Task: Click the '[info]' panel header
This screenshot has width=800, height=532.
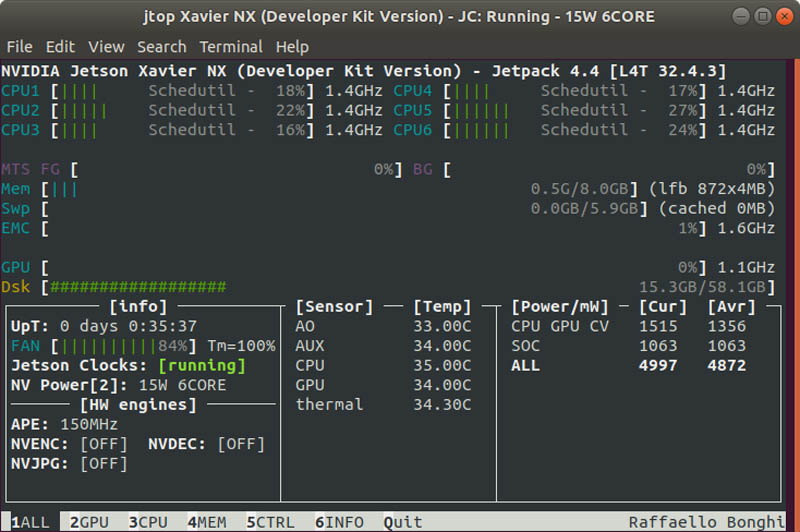Action: (138, 307)
